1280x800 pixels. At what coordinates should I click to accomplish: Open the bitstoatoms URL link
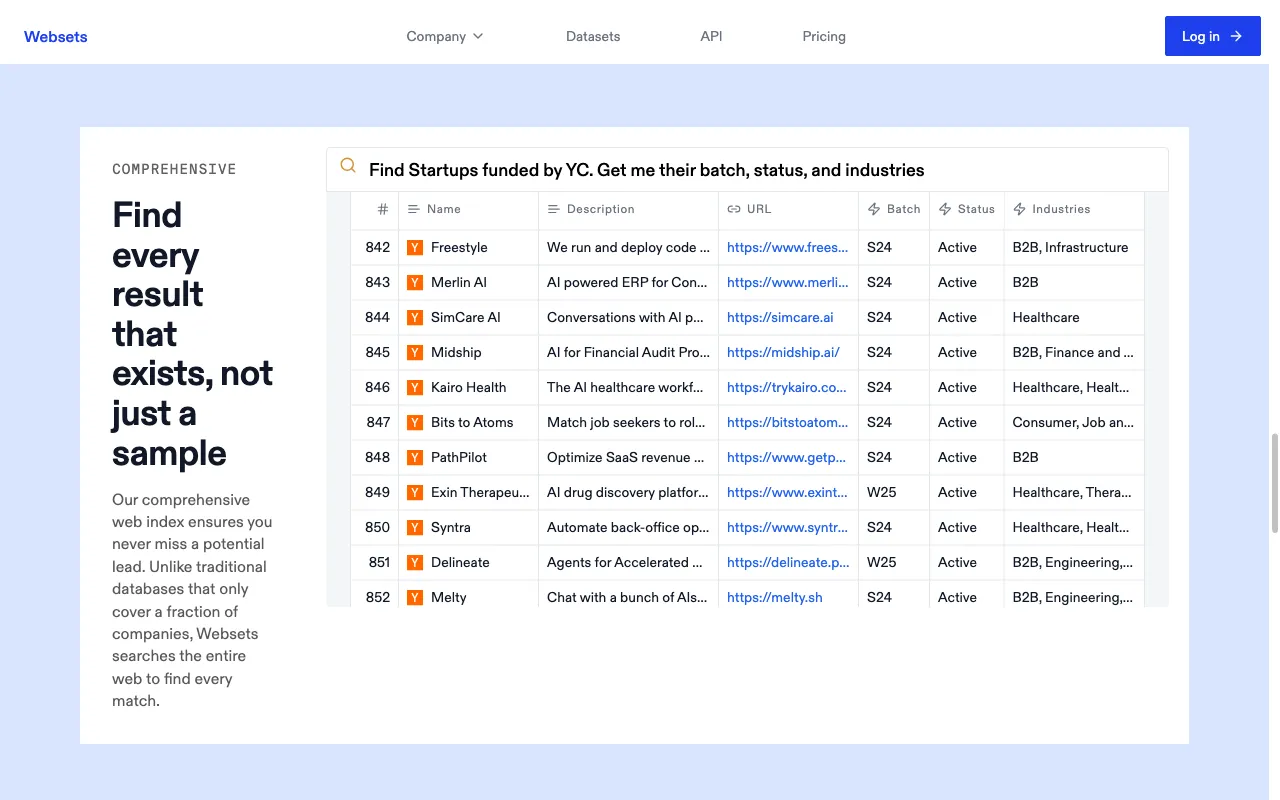tap(788, 422)
